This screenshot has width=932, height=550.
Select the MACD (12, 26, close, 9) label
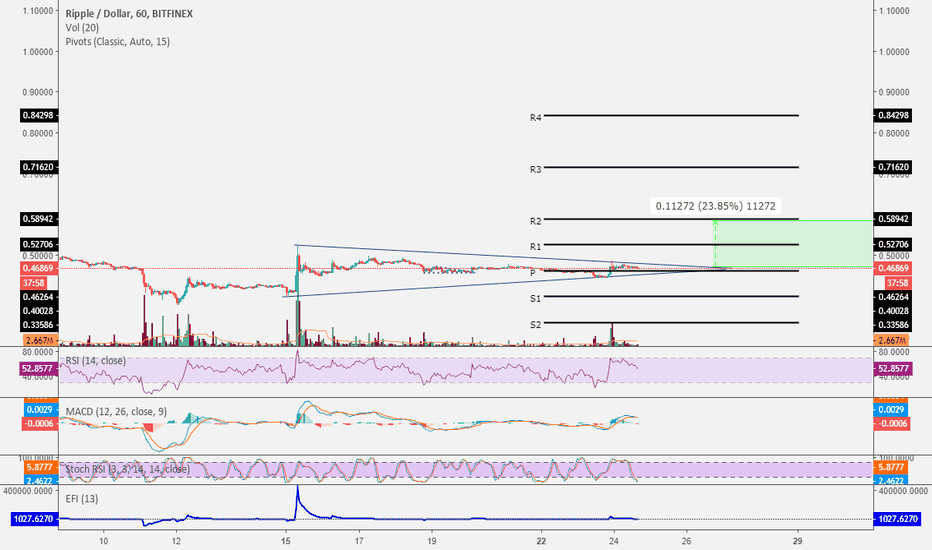point(116,411)
